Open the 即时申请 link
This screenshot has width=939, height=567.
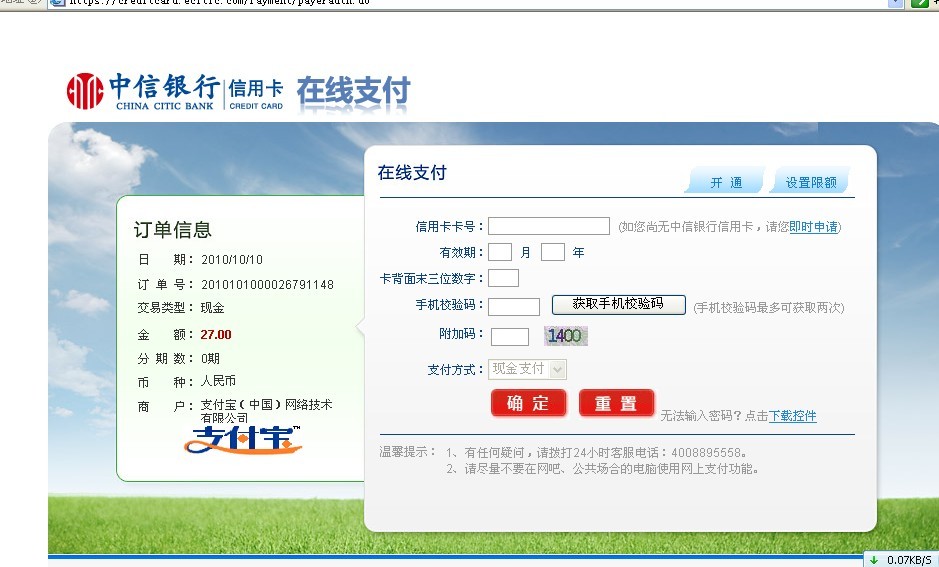813,227
